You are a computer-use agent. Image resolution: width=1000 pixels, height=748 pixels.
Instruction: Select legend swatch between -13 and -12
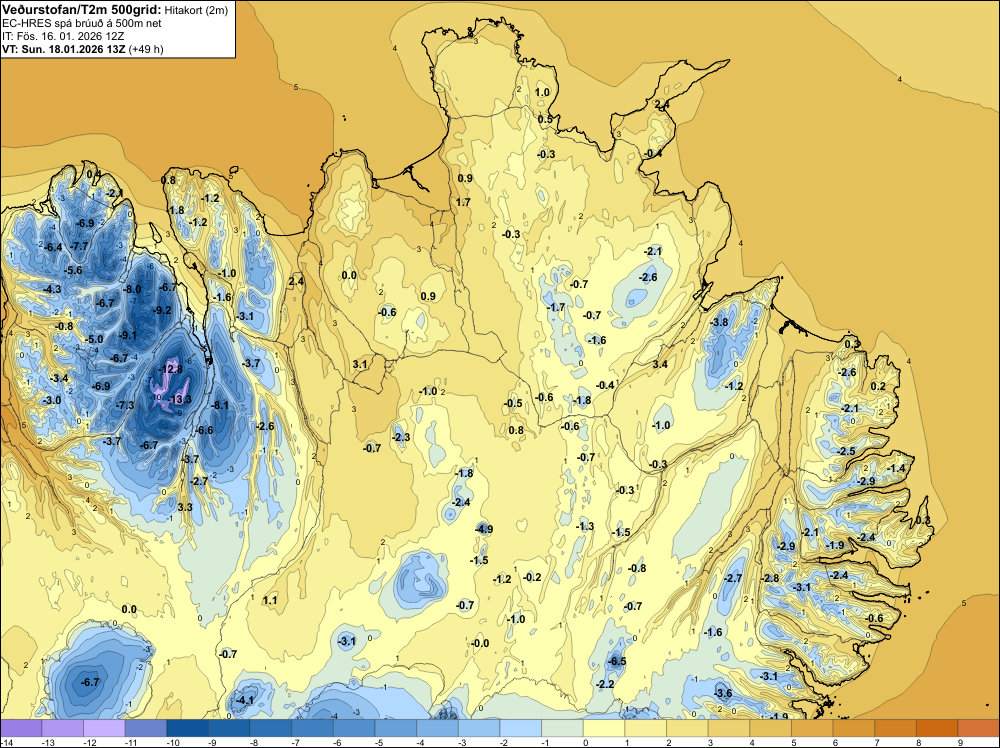pyautogui.click(x=62, y=728)
